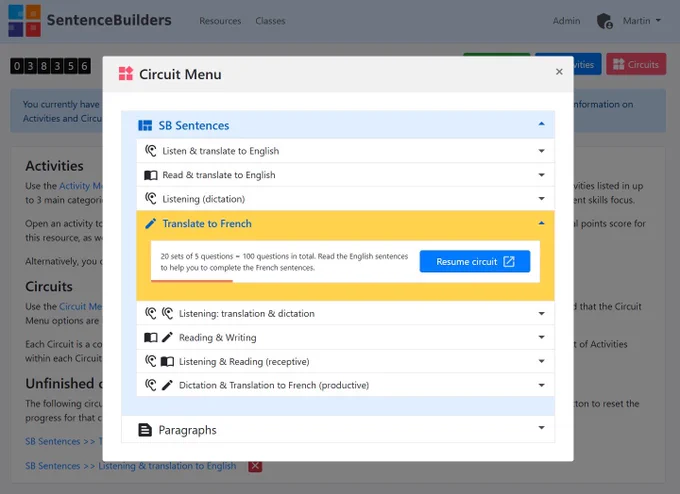Collapse the SB Sentences section
The height and width of the screenshot is (494, 680).
(x=541, y=124)
